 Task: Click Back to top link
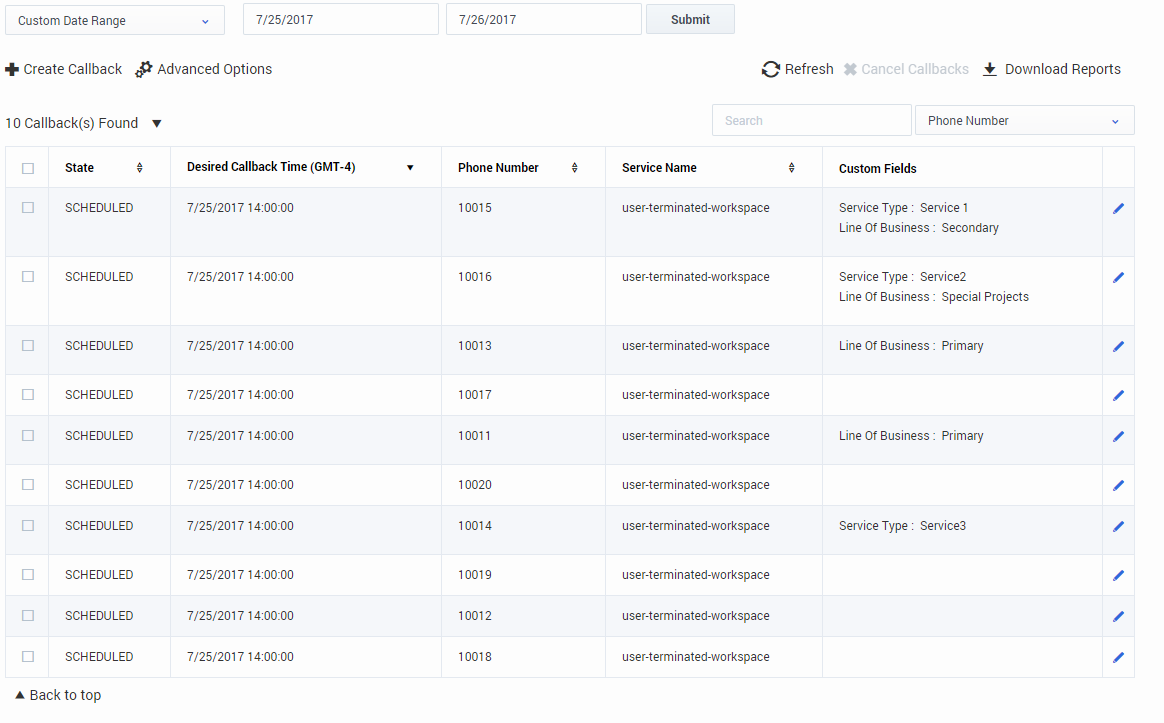pyautogui.click(x=65, y=695)
